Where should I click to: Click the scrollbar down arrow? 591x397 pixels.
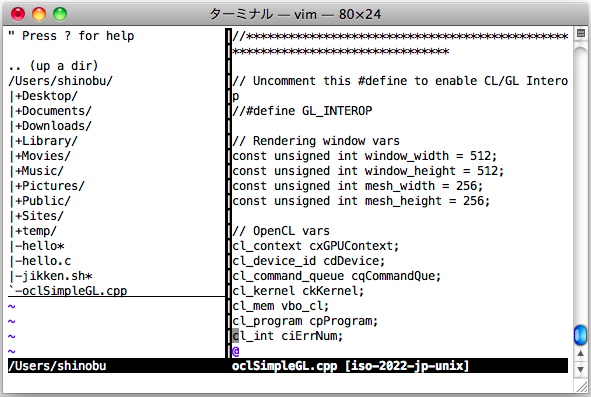pyautogui.click(x=580, y=369)
